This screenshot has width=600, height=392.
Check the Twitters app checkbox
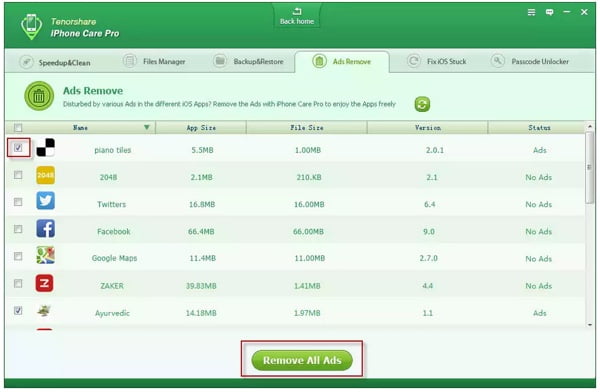pyautogui.click(x=18, y=202)
